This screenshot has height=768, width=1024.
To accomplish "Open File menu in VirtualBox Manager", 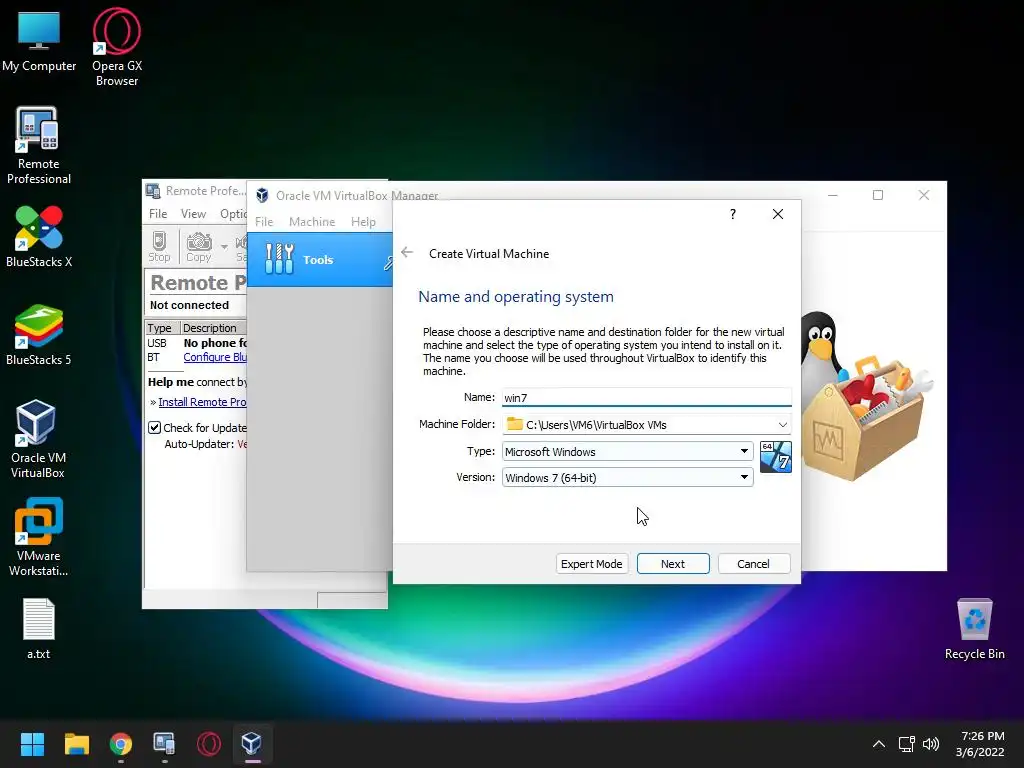I will pyautogui.click(x=264, y=221).
